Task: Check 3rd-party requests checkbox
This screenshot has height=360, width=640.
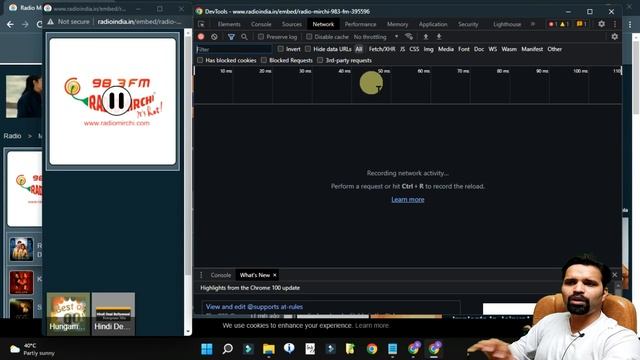Action: pos(320,60)
